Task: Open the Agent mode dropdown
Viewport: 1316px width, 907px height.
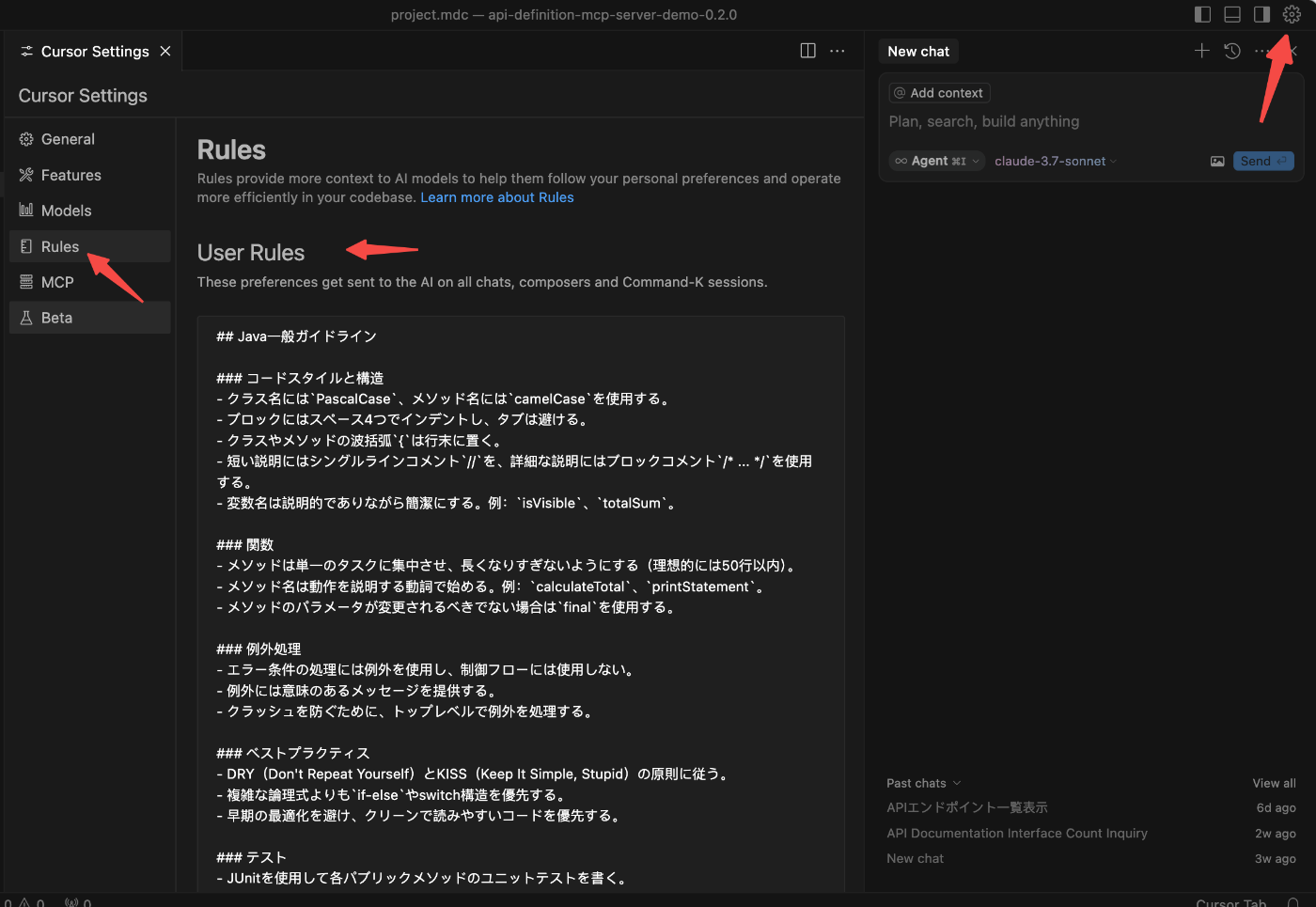Action: click(x=937, y=161)
